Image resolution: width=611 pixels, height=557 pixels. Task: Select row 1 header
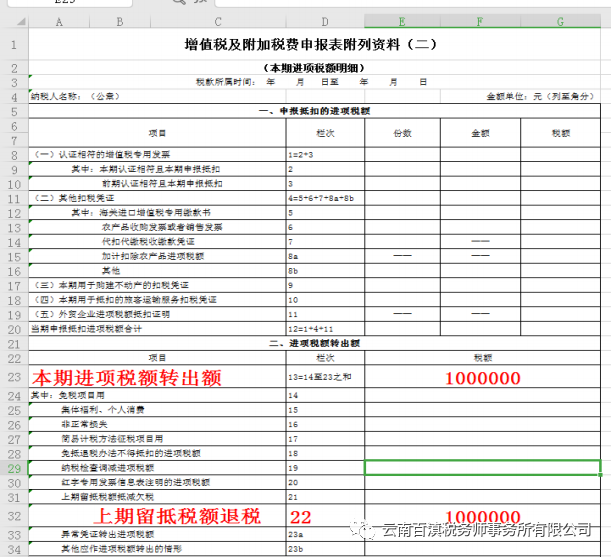[x=14, y=44]
